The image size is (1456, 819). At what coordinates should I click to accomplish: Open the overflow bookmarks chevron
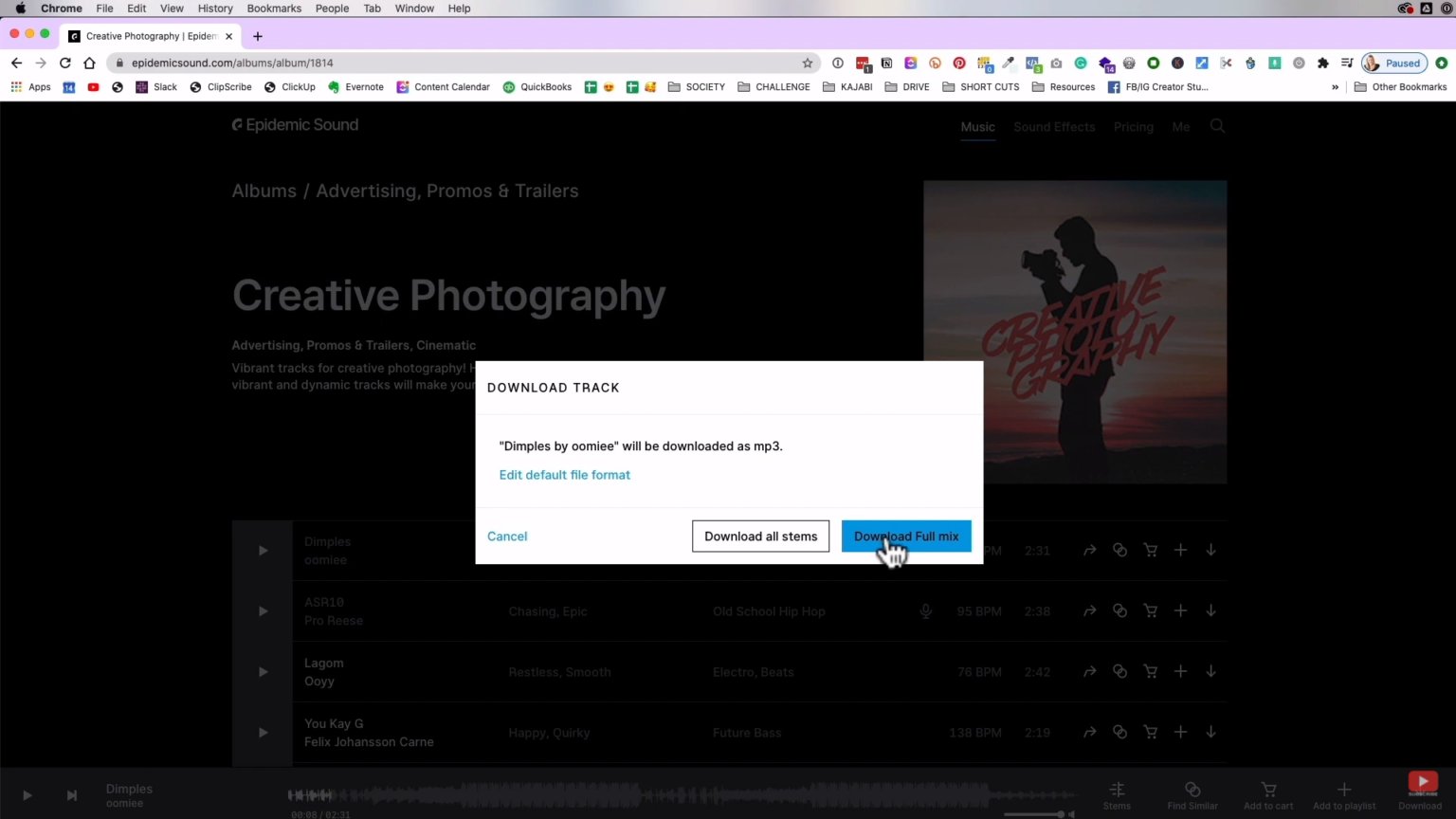click(x=1335, y=86)
